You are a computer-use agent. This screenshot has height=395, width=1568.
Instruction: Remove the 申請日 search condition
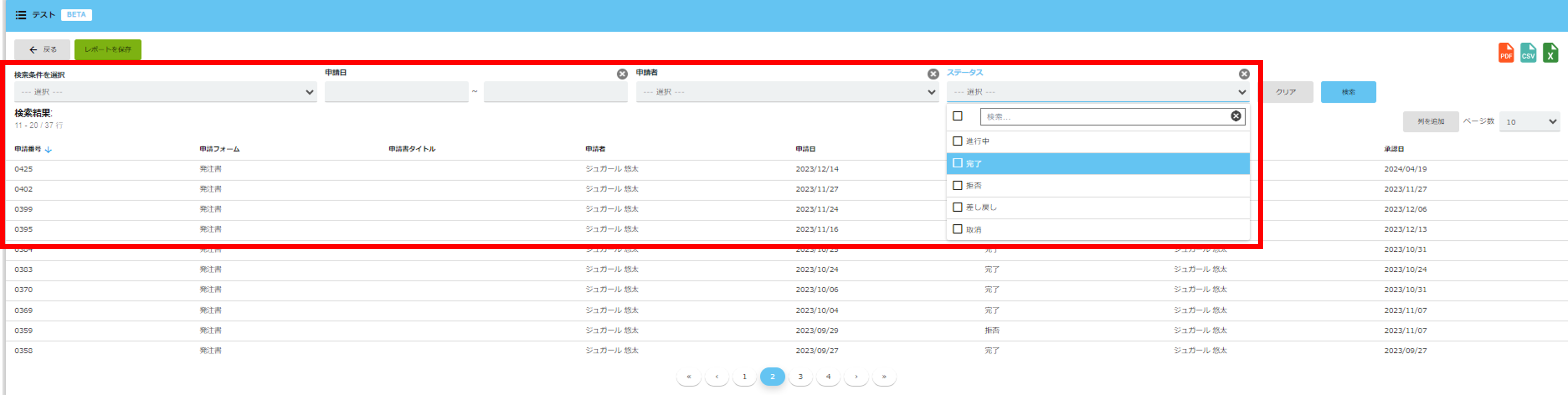[622, 74]
